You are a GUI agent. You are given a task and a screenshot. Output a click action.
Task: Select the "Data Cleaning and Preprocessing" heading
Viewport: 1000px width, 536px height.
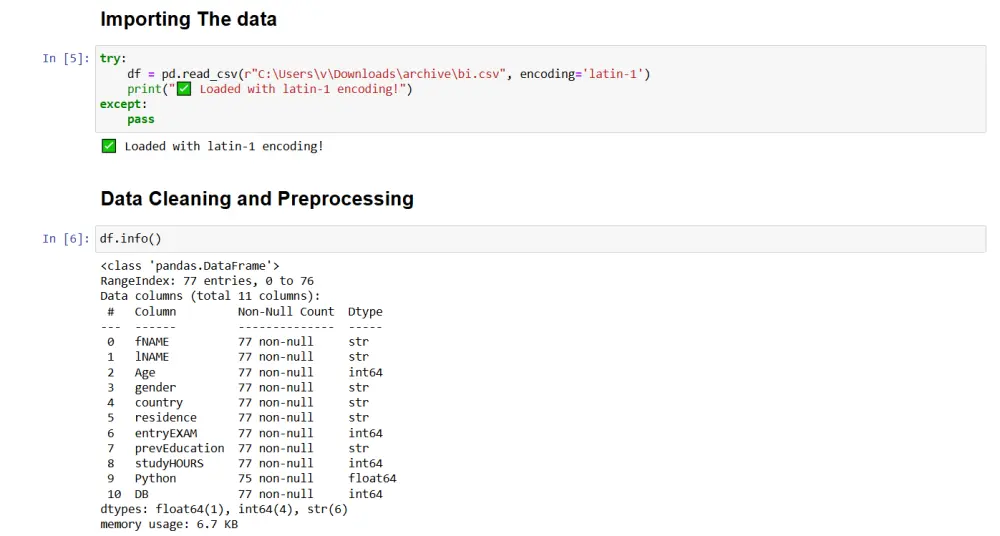coord(257,199)
